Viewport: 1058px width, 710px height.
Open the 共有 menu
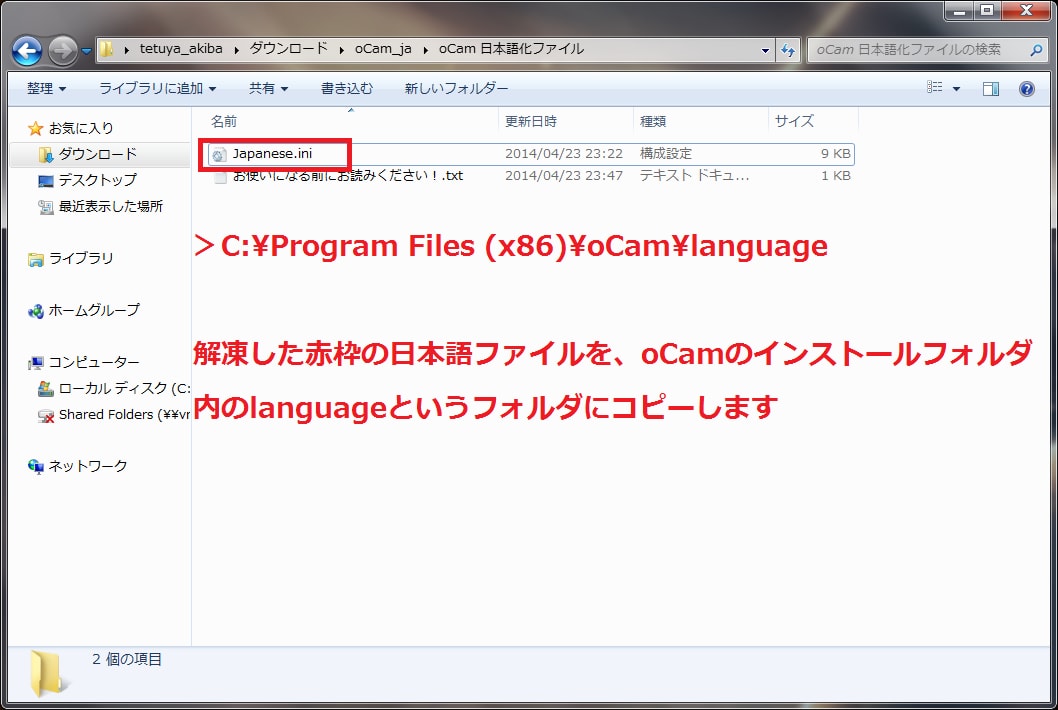[268, 88]
